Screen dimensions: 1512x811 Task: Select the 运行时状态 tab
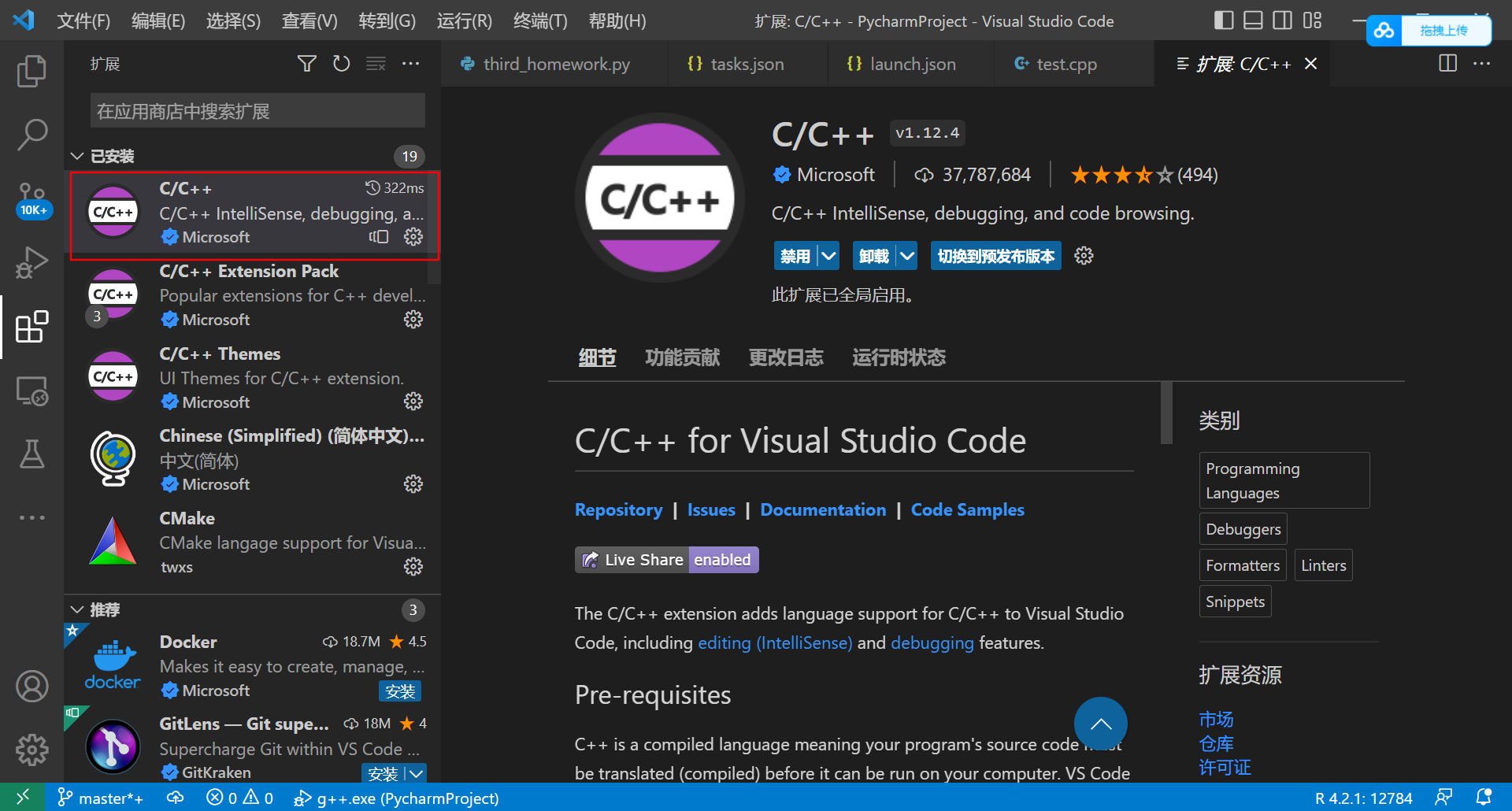pos(899,357)
